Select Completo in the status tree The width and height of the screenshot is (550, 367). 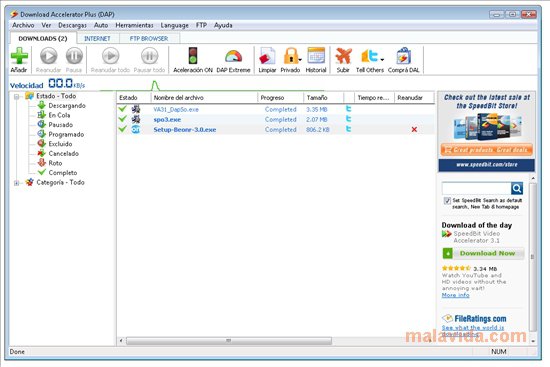click(x=63, y=173)
